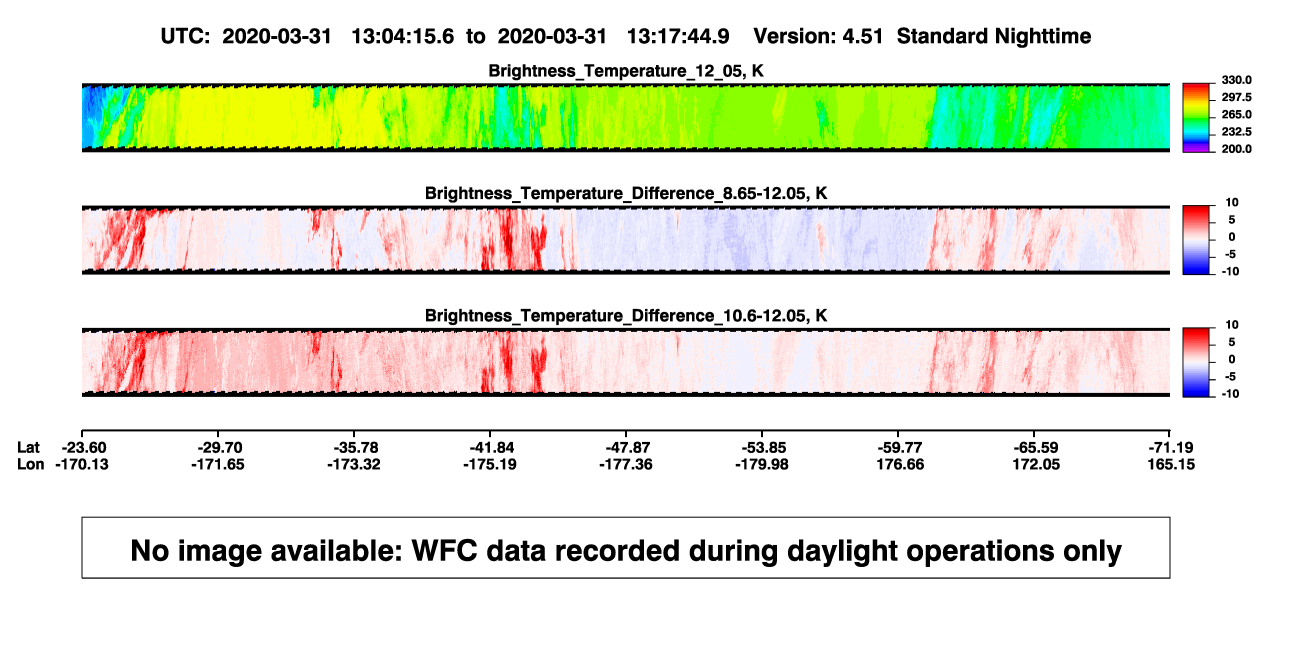1300x667 pixels.
Task: Click latitude value -47.87
Action: pos(628,447)
